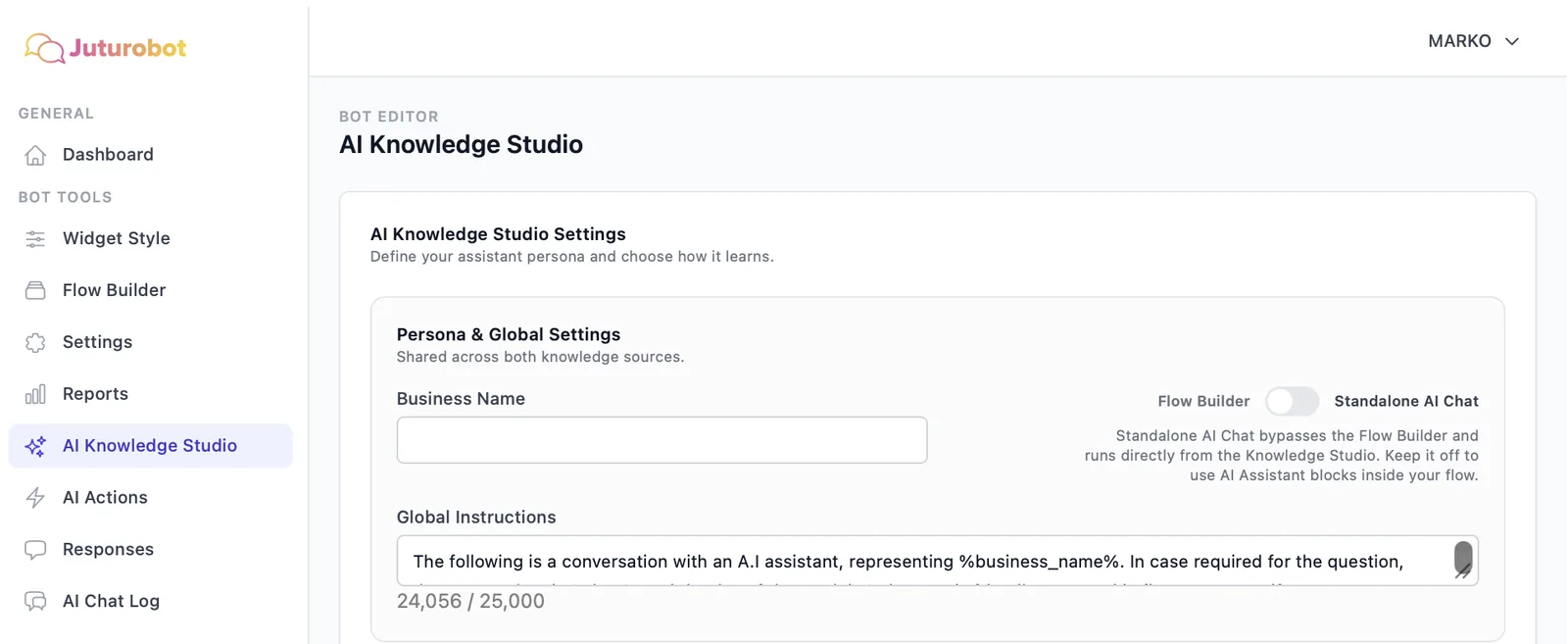Click the Global Instructions scrollbar thumb
Viewport: 1568px width, 644px height.
pos(1463,559)
